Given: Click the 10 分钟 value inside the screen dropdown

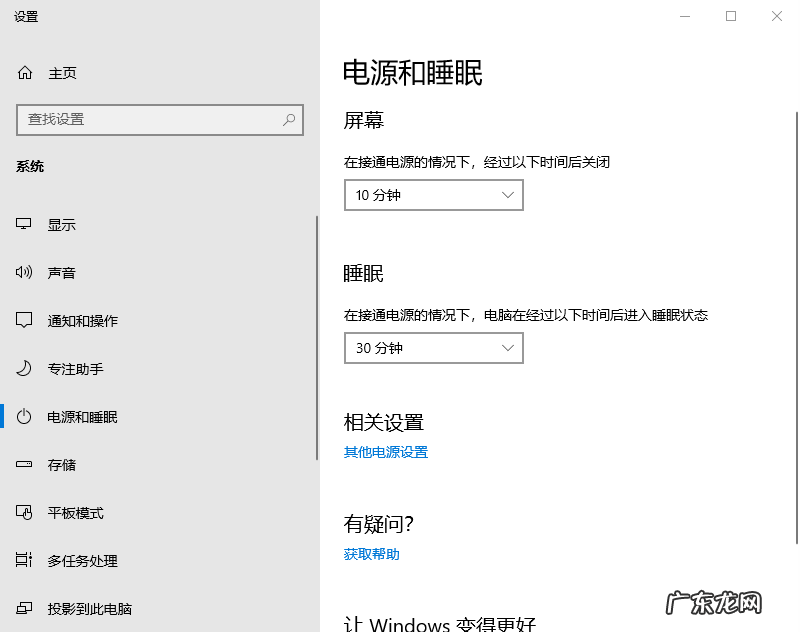Looking at the screenshot, I should (380, 195).
